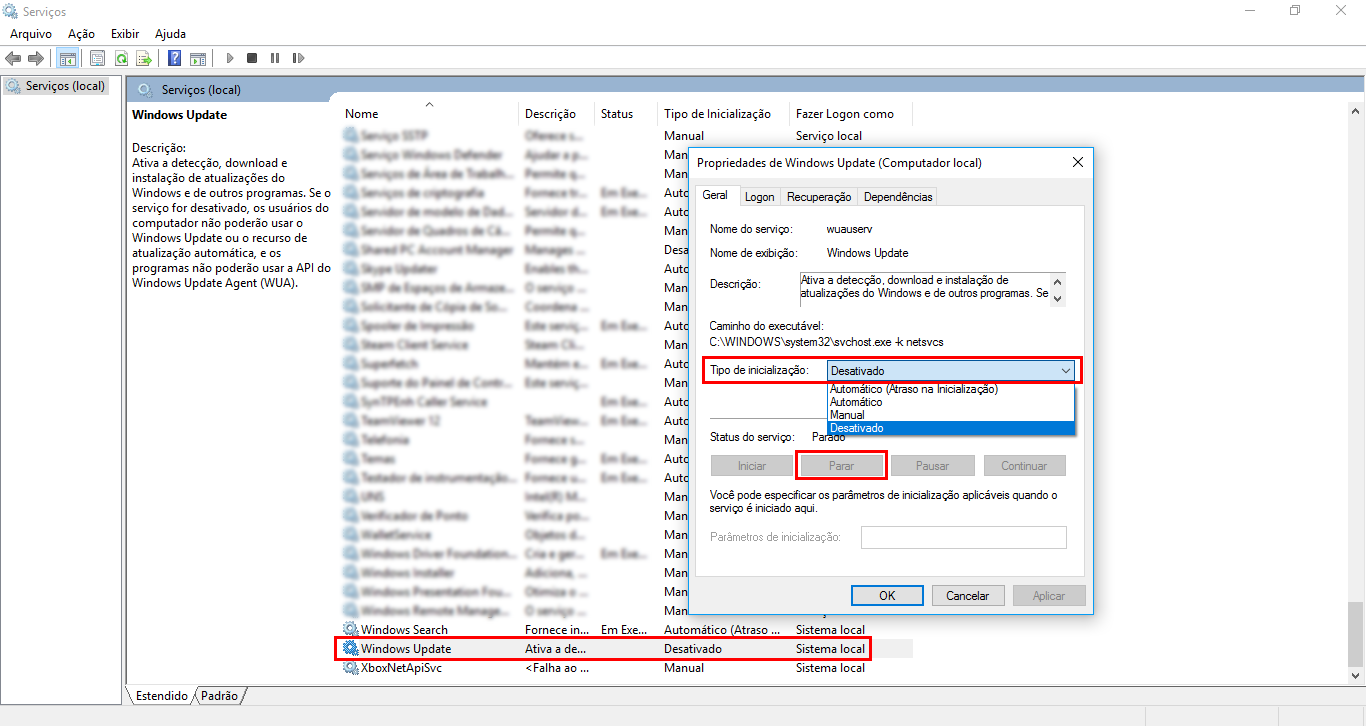Toggle the Show/Hide Action Pane icon
Screen dimensions: 1366x726
coord(198,58)
